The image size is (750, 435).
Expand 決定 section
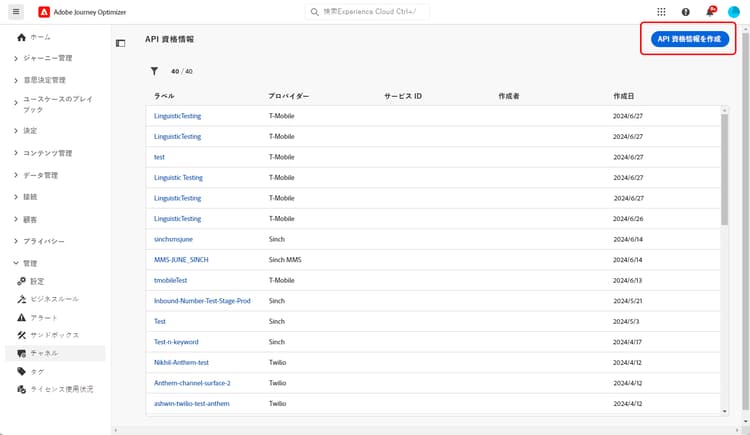(x=16, y=131)
